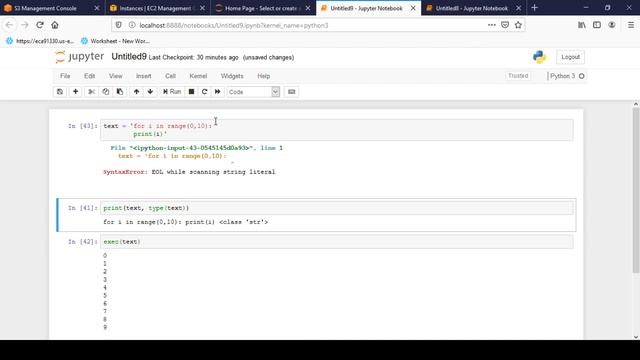The image size is (640, 360).
Task: Bookmark this page with star icon
Action: click(x=518, y=25)
